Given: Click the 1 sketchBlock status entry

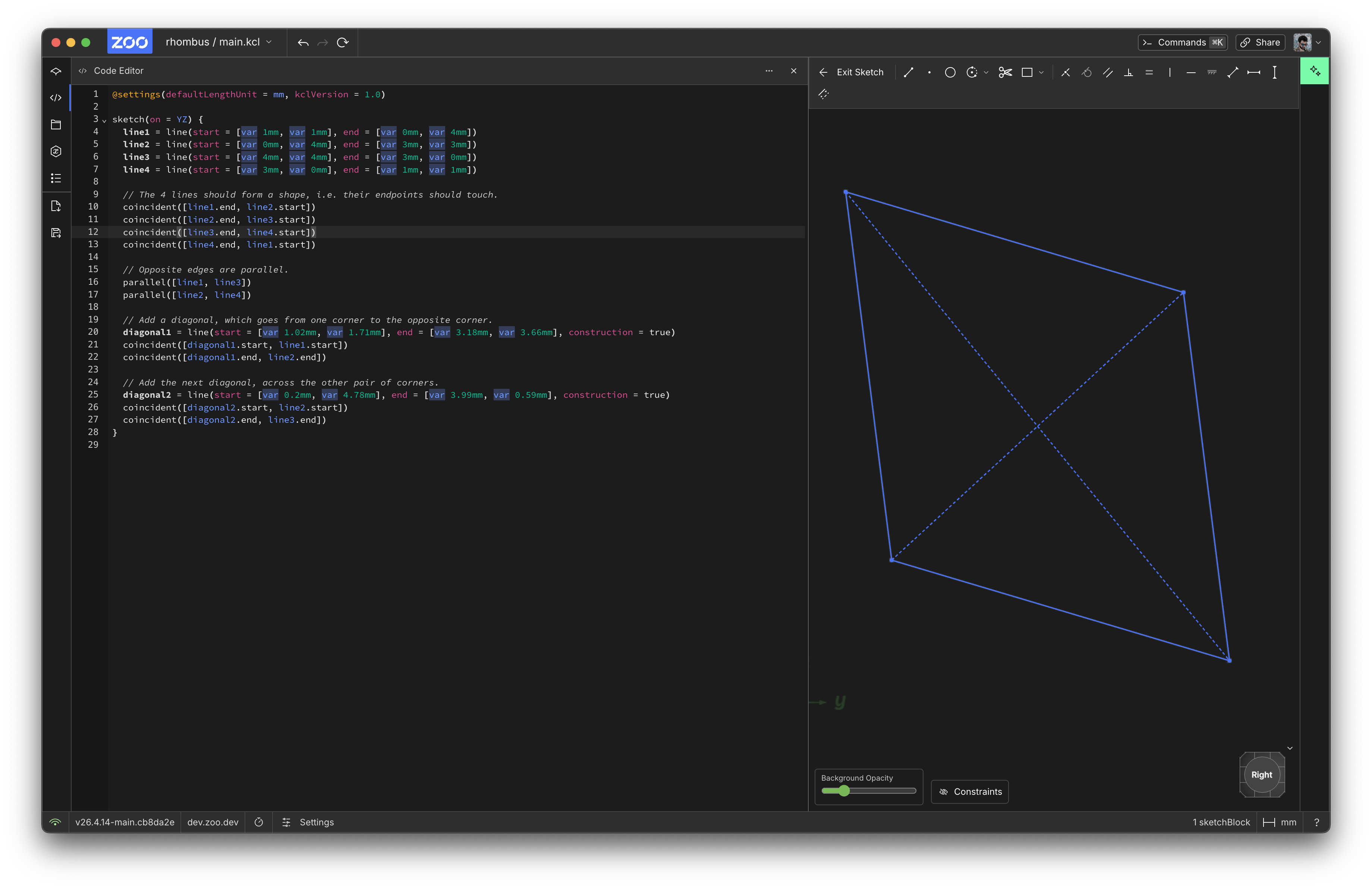Looking at the screenshot, I should [x=1221, y=822].
